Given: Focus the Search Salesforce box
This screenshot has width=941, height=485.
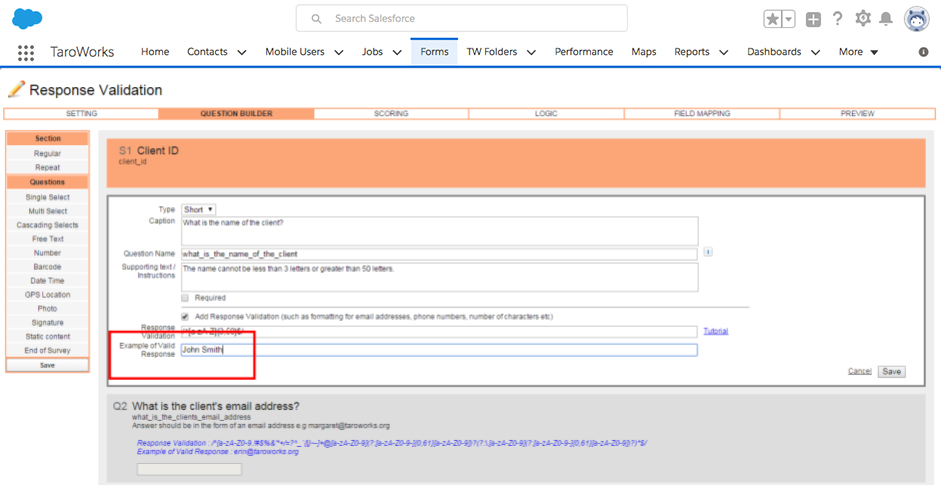Looking at the screenshot, I should pos(461,19).
